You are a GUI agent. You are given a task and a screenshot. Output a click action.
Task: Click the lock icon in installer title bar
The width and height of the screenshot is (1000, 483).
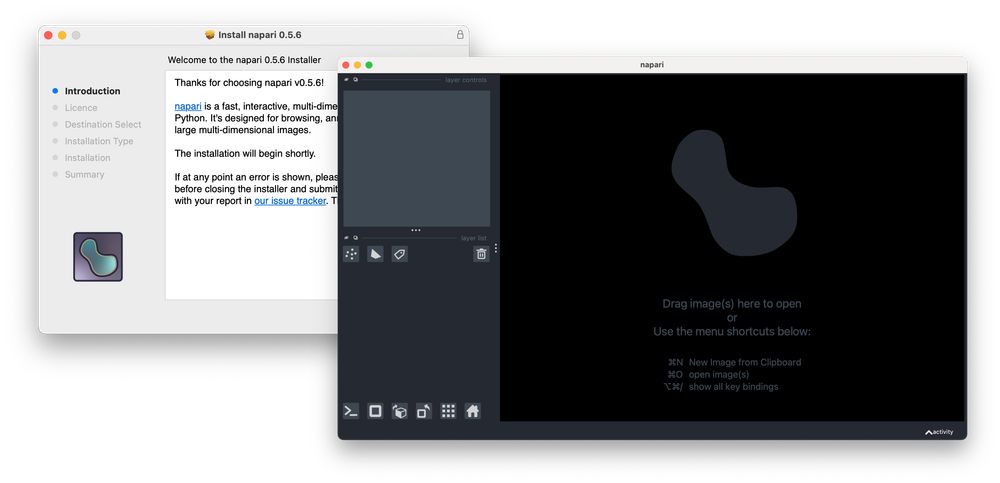coord(460,34)
